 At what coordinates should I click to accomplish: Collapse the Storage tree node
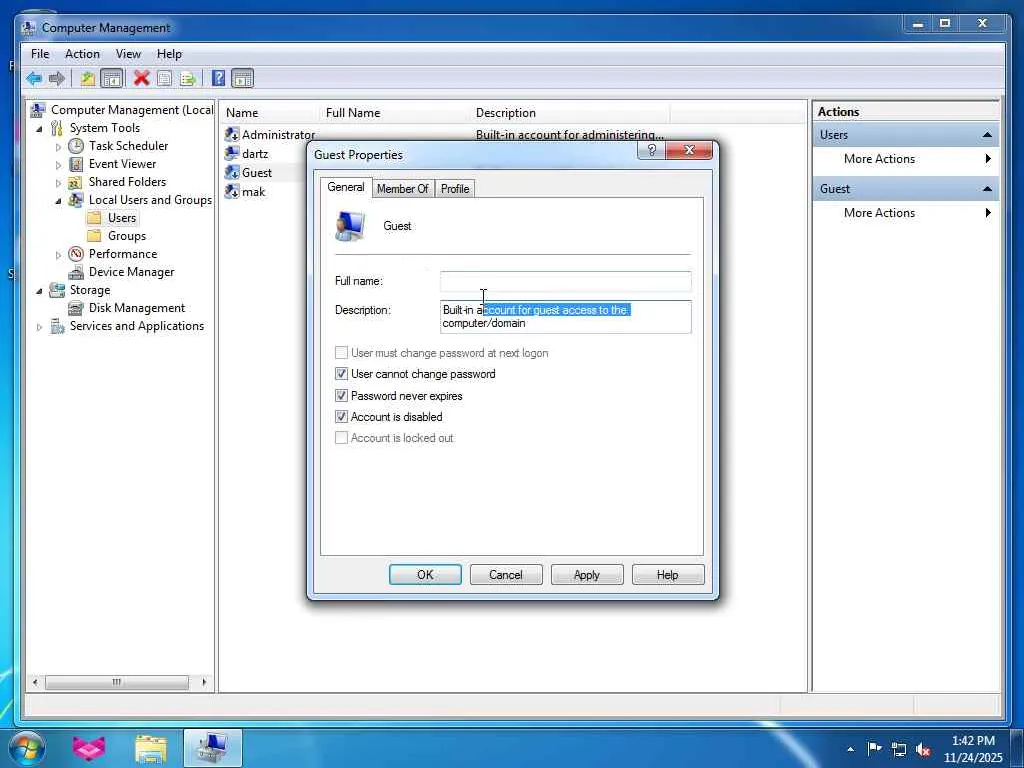[39, 291]
